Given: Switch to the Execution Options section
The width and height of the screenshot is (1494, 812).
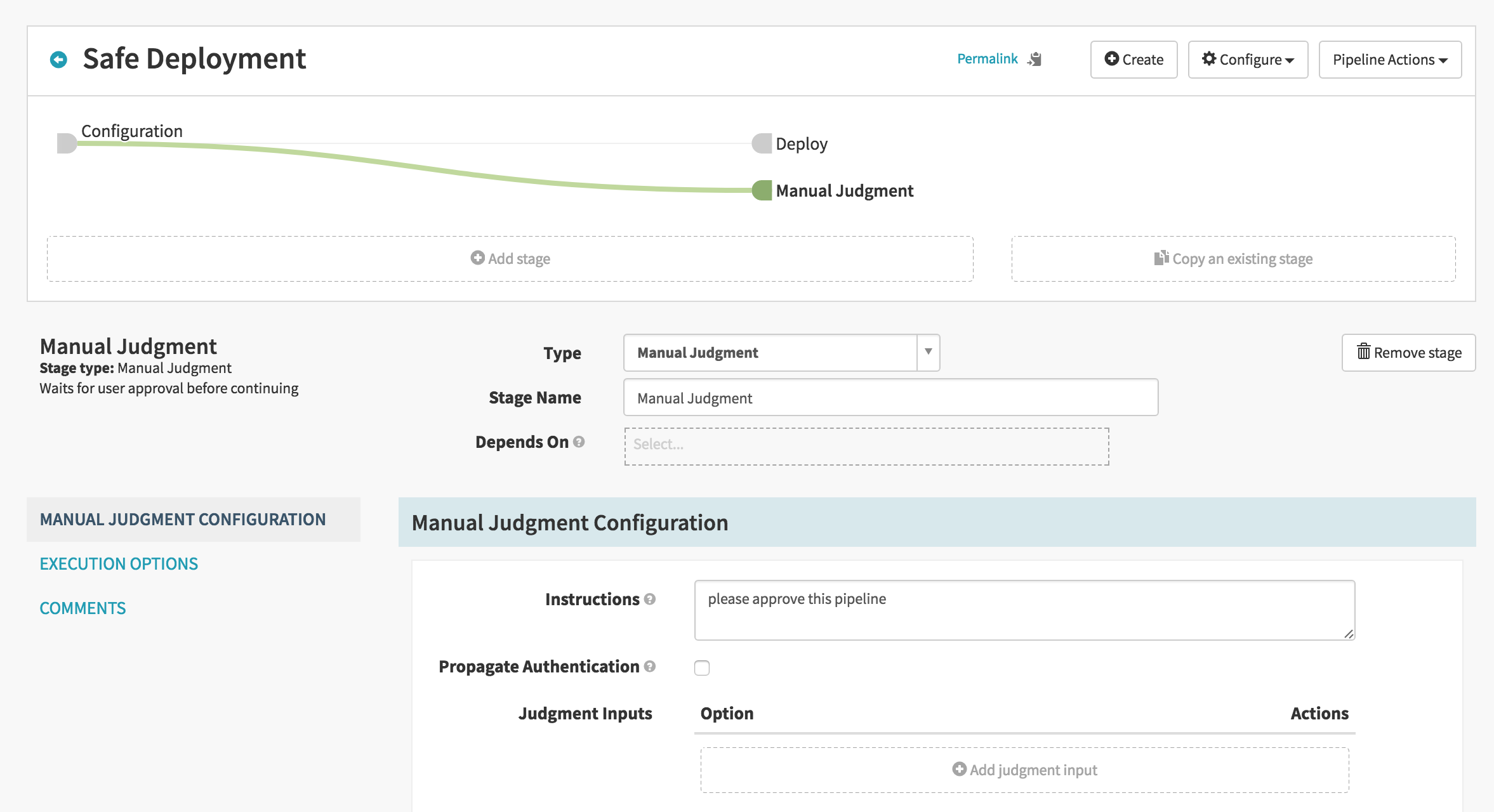Looking at the screenshot, I should tap(119, 564).
